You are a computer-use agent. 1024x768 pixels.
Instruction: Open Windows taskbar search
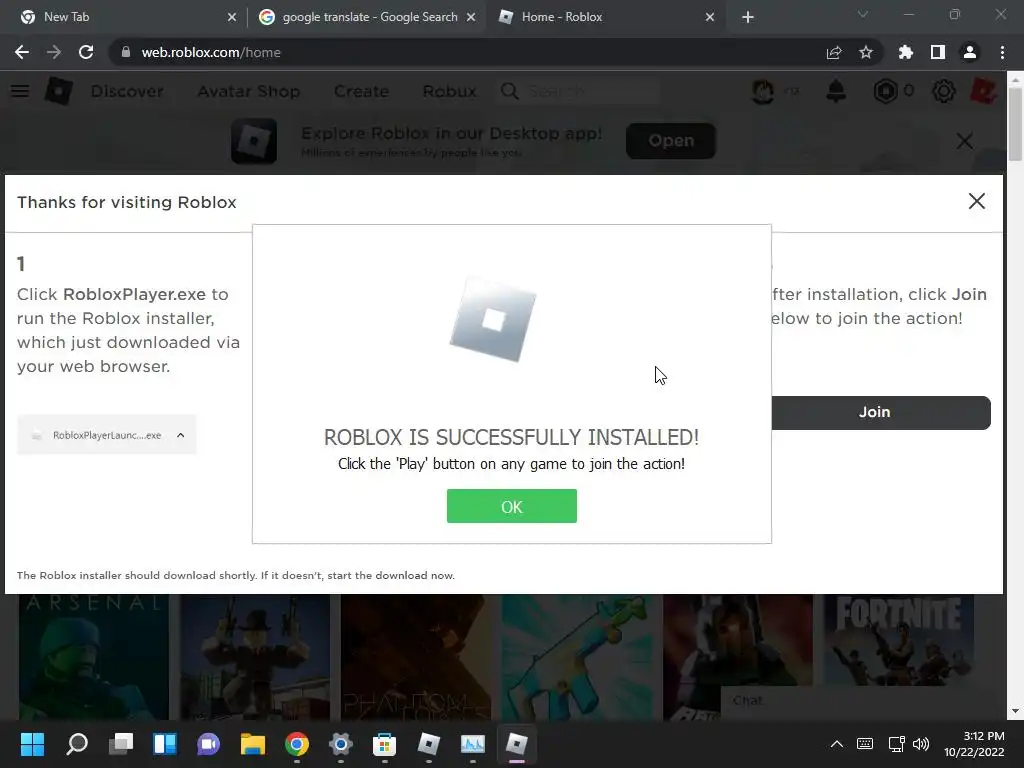[76, 744]
